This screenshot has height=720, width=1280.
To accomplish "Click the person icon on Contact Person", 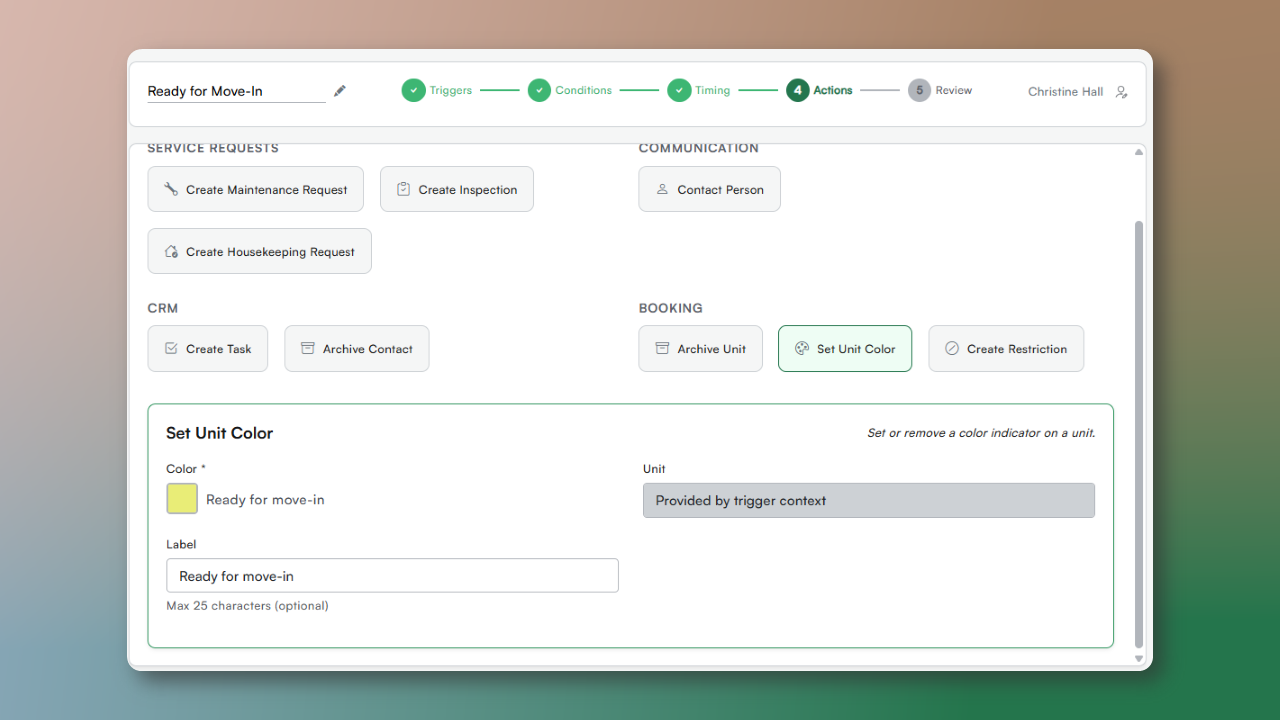I will click(662, 189).
